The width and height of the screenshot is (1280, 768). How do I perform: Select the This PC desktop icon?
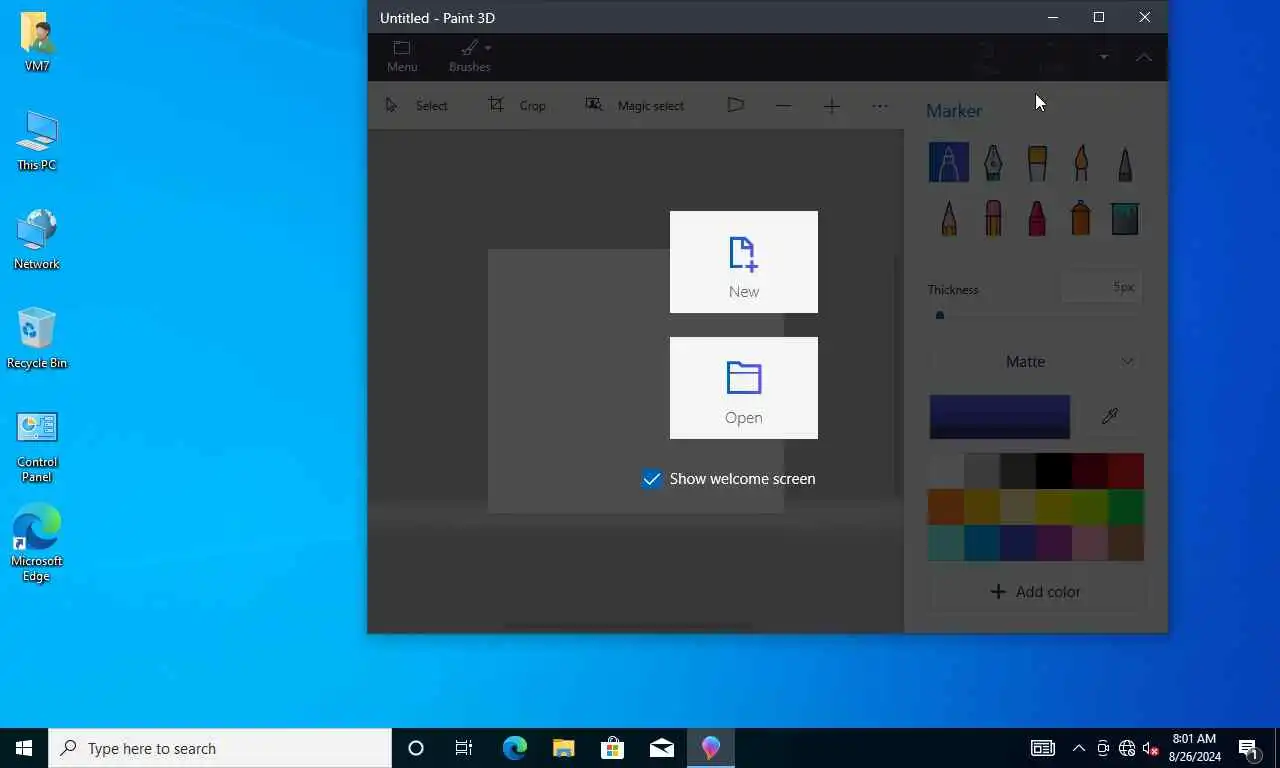point(37,141)
